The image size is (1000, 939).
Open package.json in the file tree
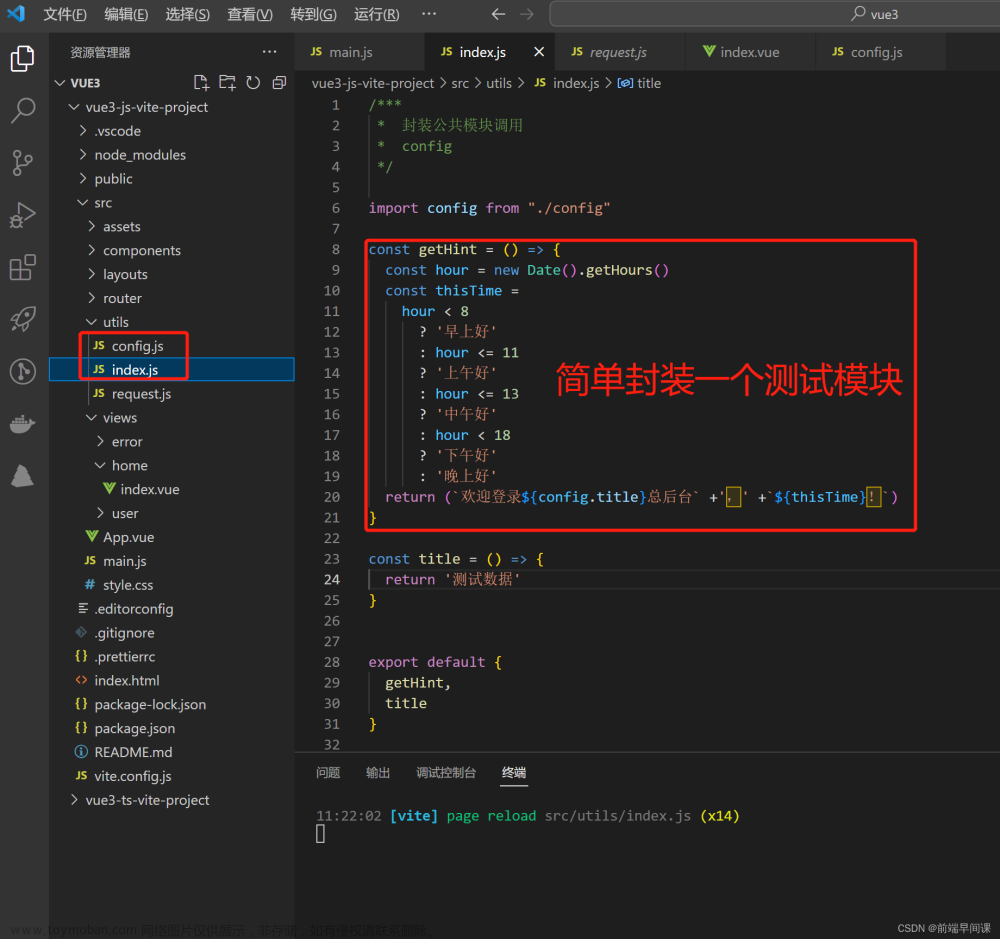[172, 728]
